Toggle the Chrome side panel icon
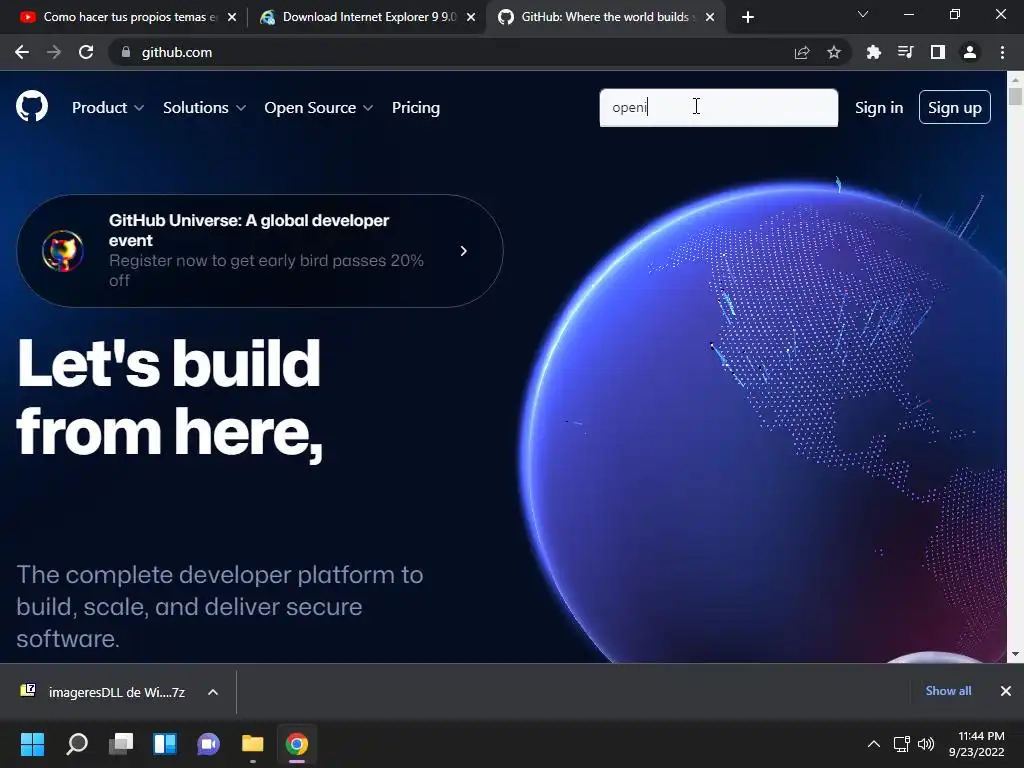The image size is (1024, 768). pyautogui.click(x=938, y=52)
